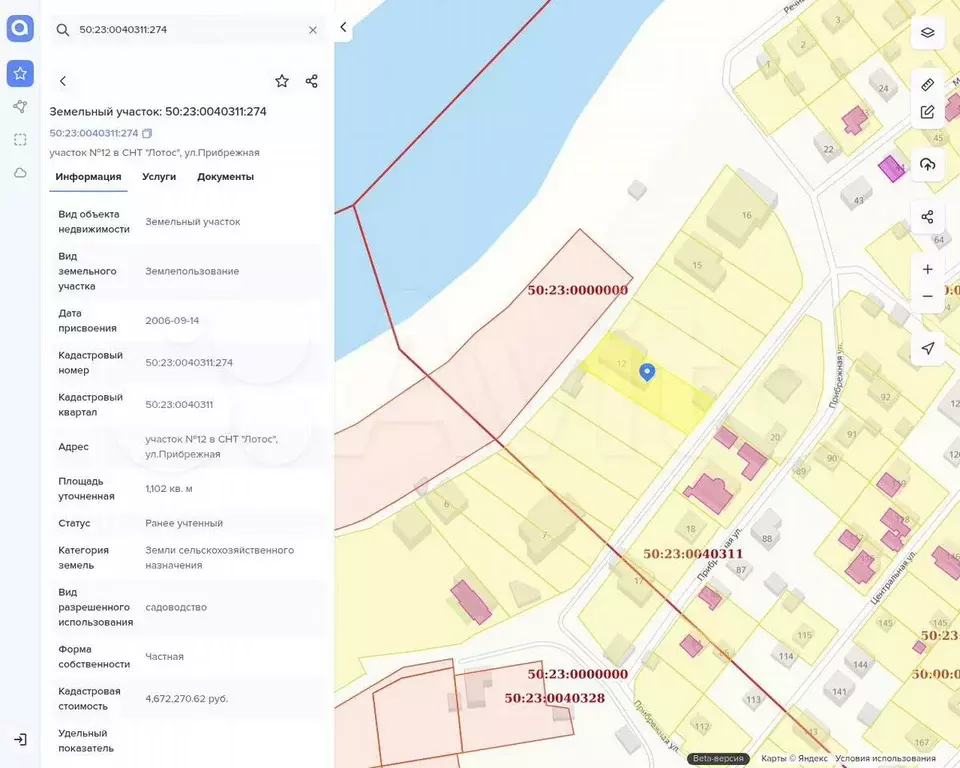Open the 50:23:0040311:274 link below title

coord(94,133)
